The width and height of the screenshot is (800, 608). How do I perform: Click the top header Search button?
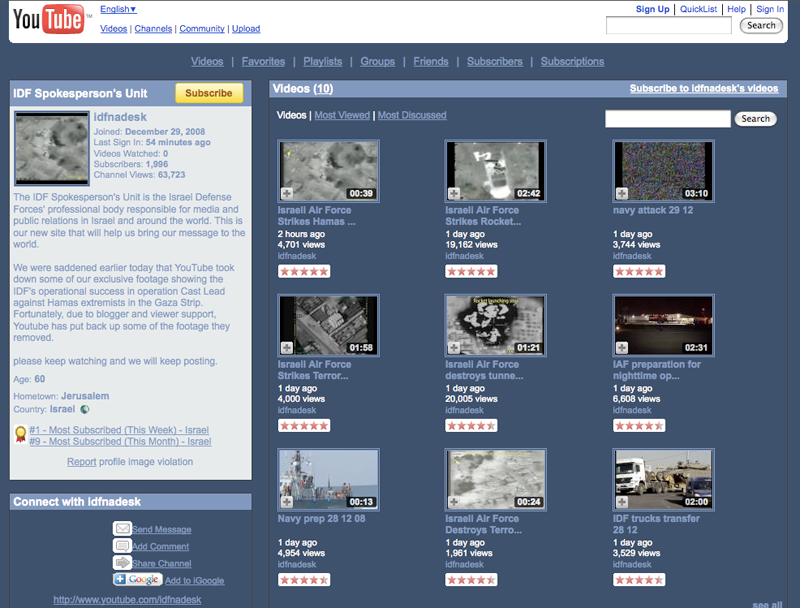click(x=761, y=25)
